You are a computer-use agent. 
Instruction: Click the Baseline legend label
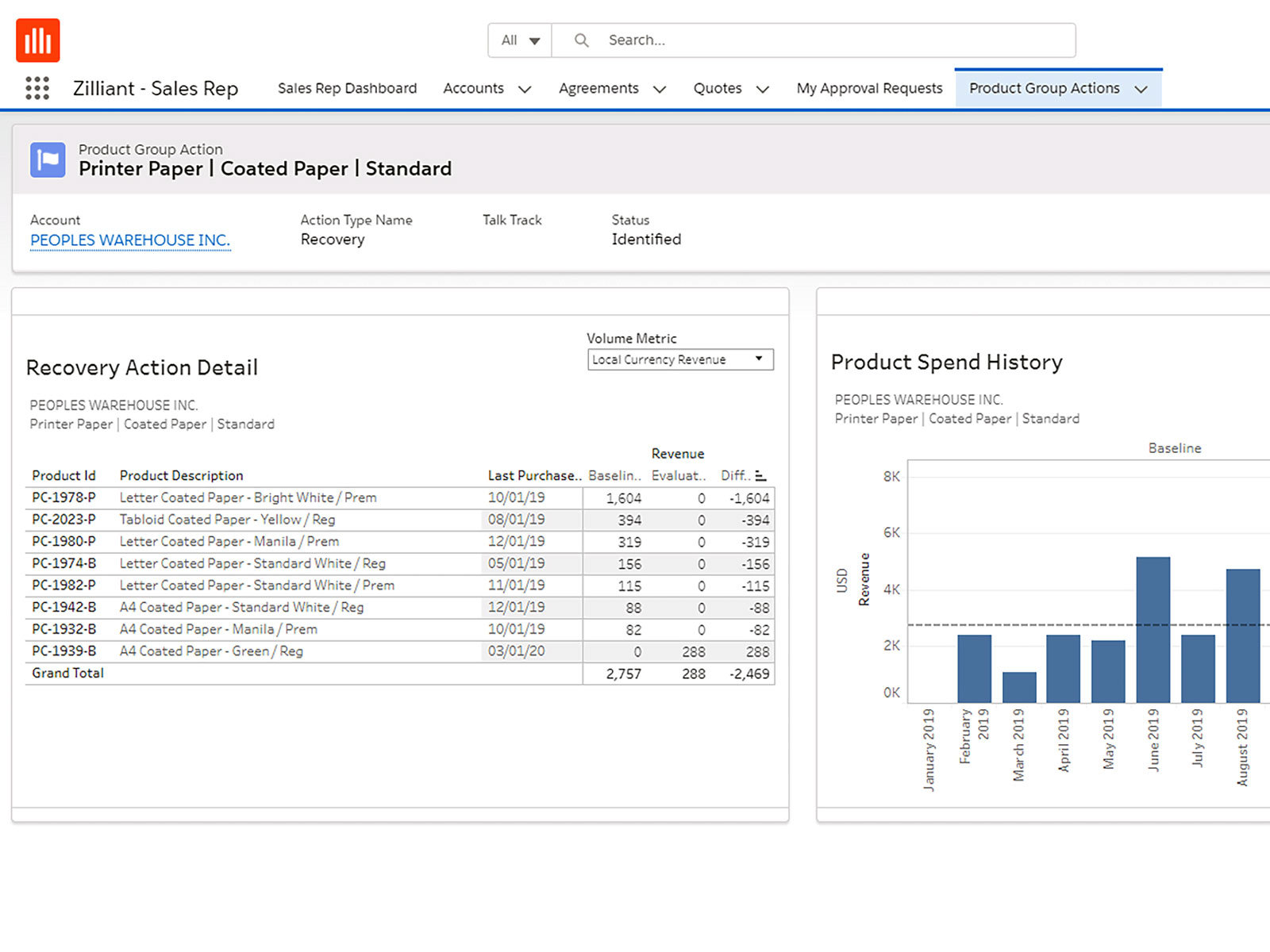pos(1175,448)
